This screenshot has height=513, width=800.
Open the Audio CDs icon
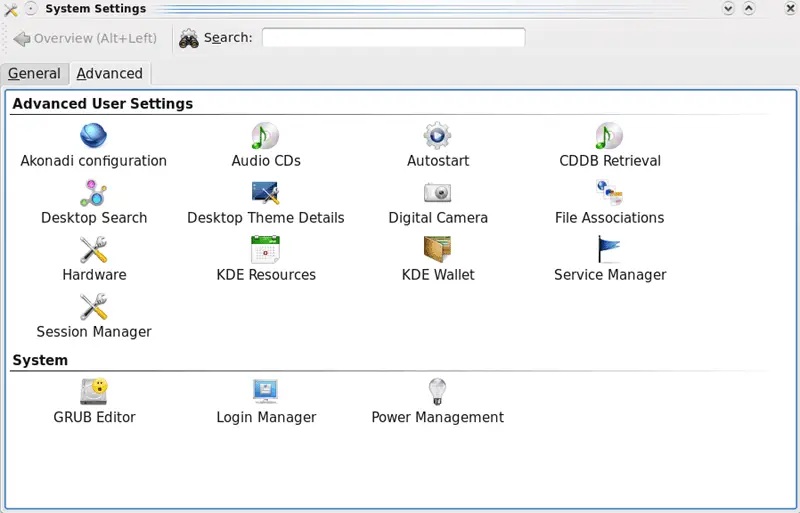[265, 136]
